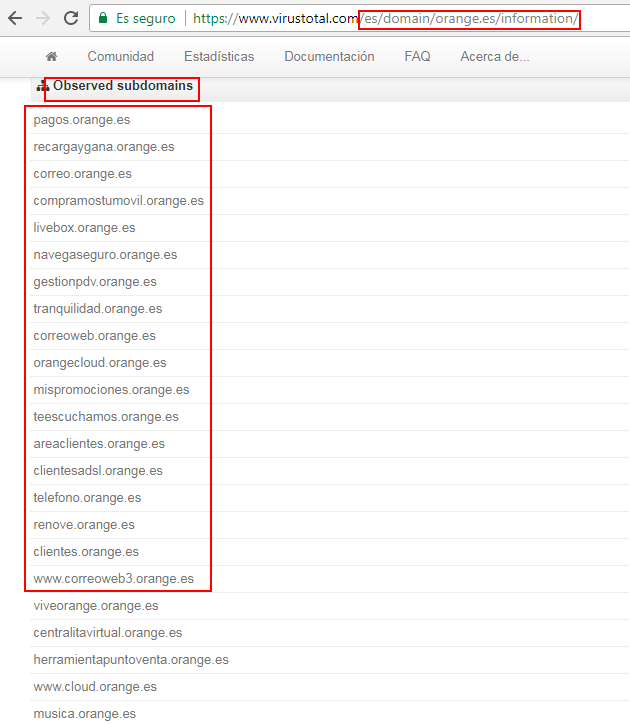Viewport: 630px width, 724px height.
Task: Open the FAQ page
Action: point(417,57)
